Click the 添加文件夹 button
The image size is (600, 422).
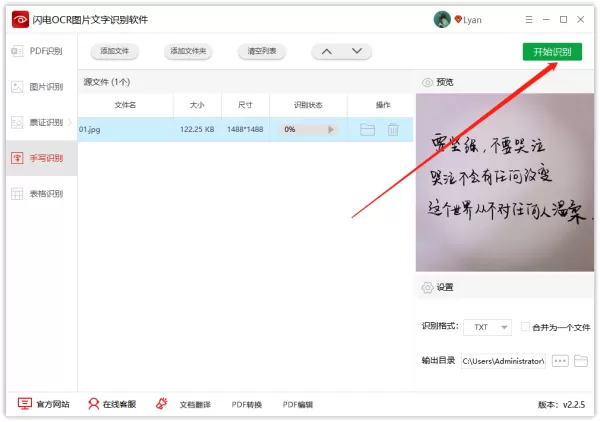point(188,51)
